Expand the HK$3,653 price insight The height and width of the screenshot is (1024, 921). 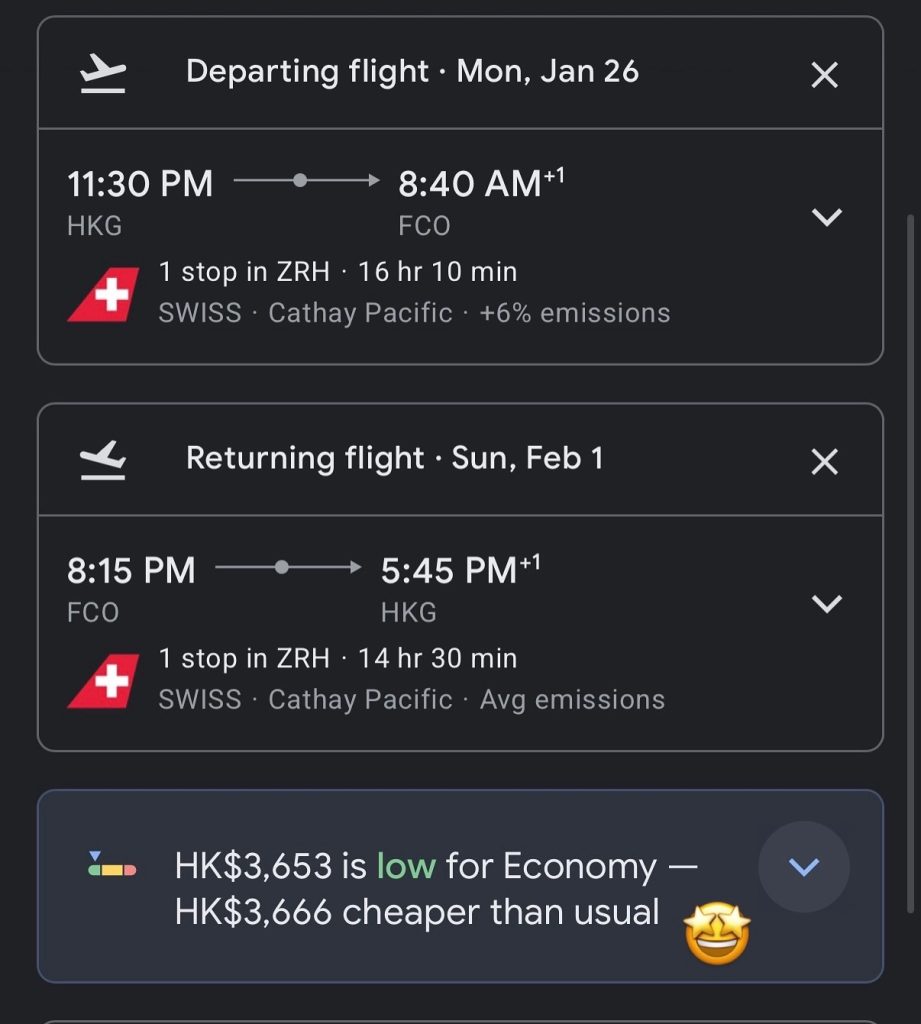pos(804,866)
